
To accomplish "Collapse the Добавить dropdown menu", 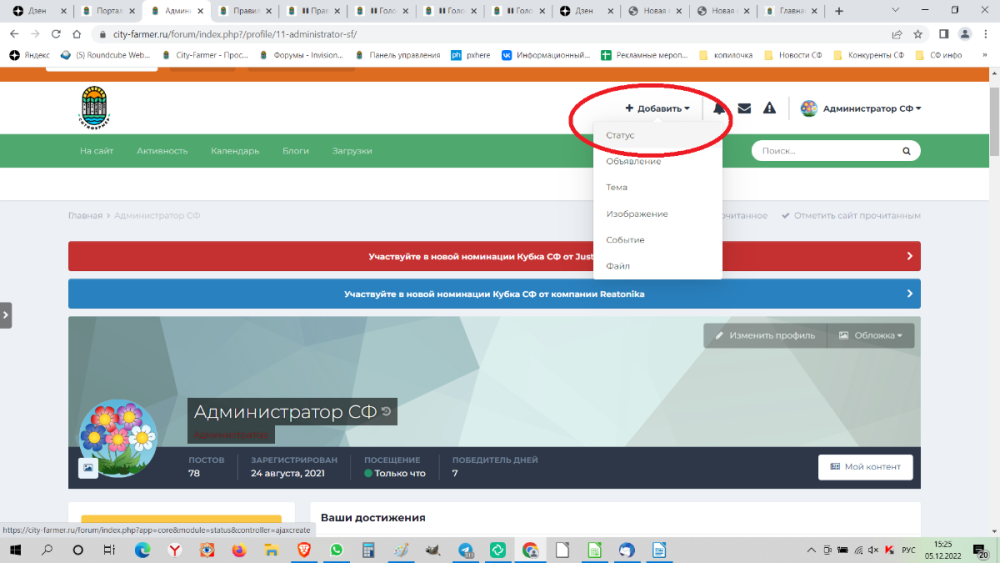I will point(657,108).
